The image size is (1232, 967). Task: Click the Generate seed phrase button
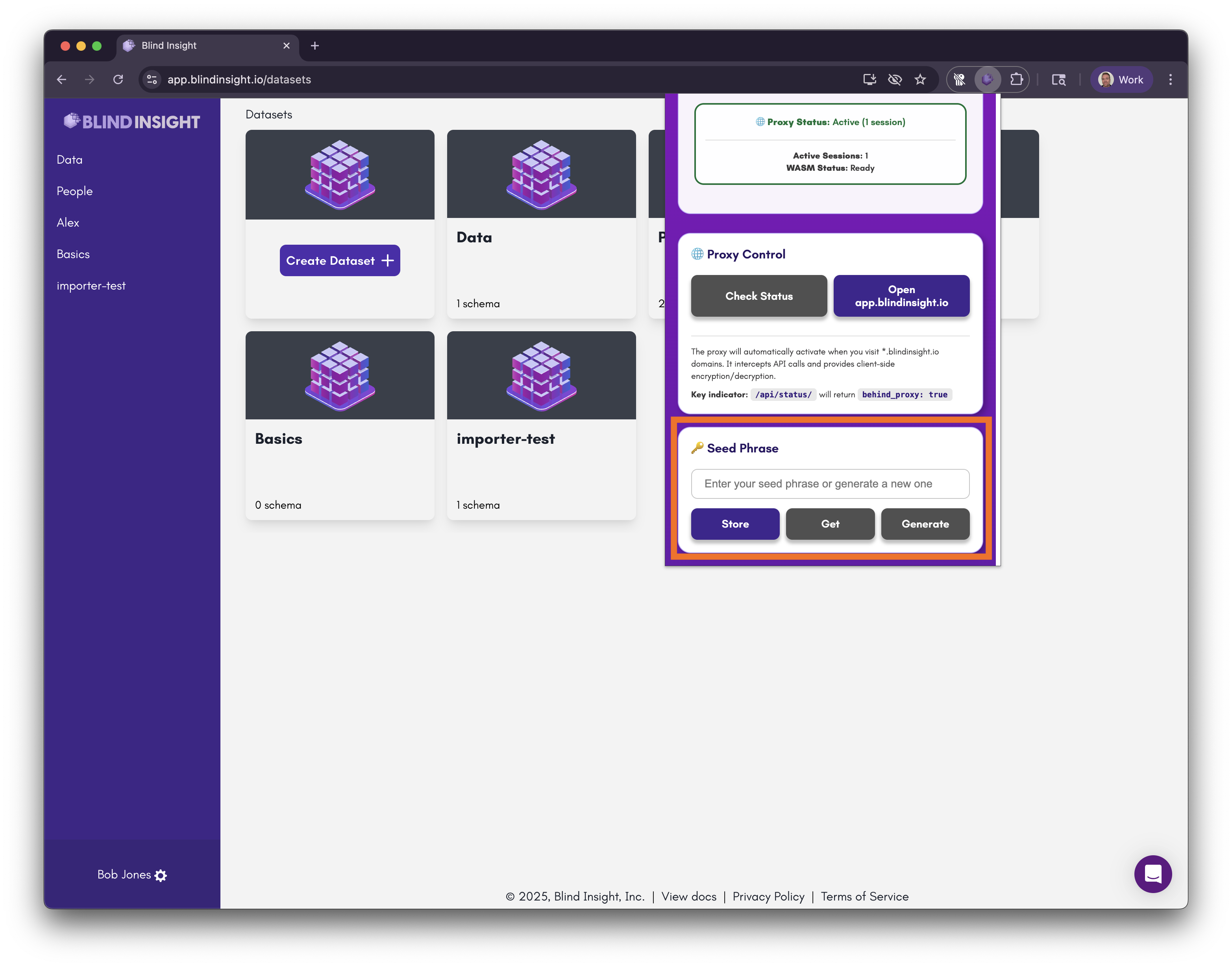coord(925,524)
